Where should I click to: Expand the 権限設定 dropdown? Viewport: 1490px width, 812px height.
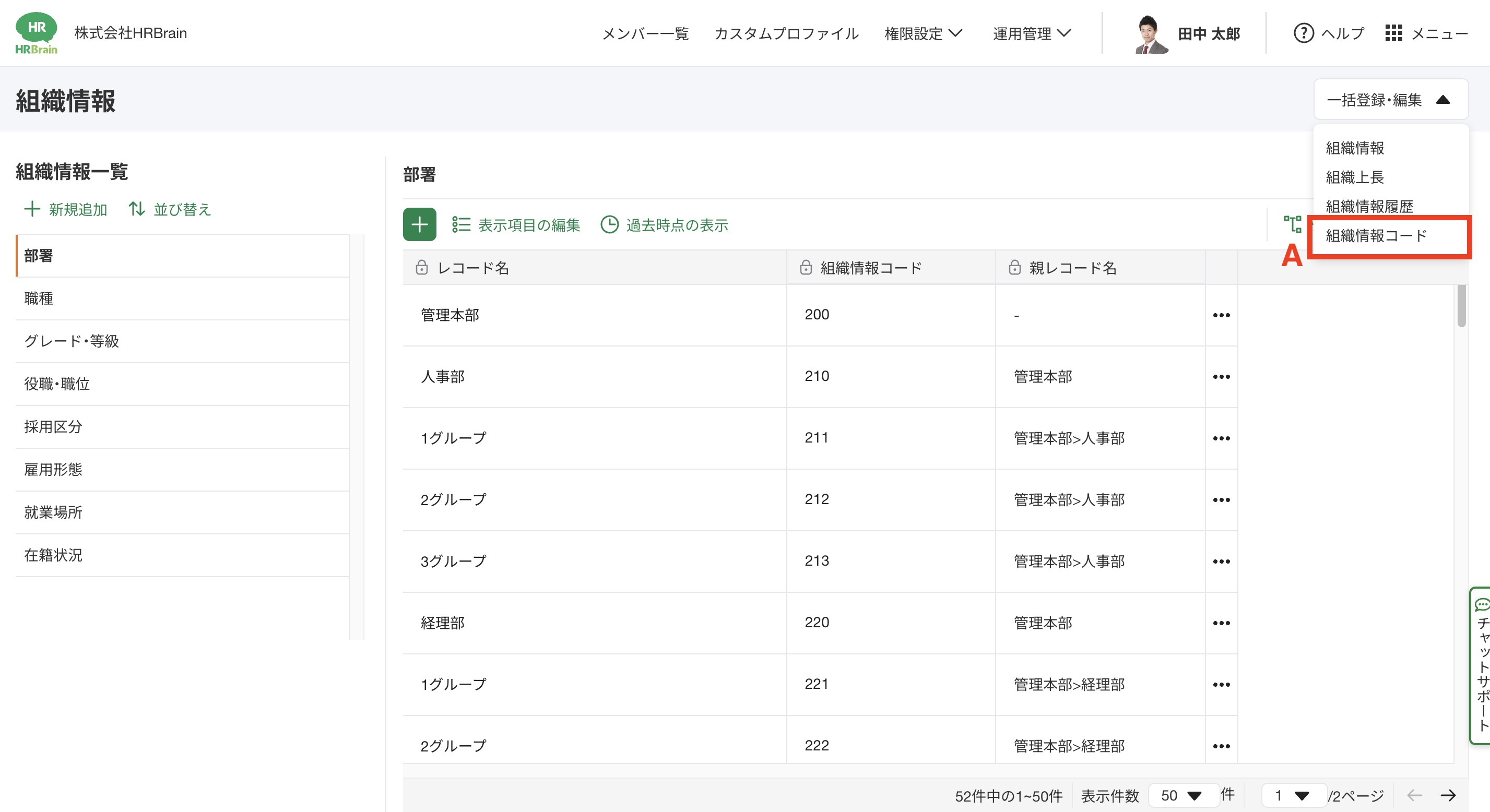point(924,33)
